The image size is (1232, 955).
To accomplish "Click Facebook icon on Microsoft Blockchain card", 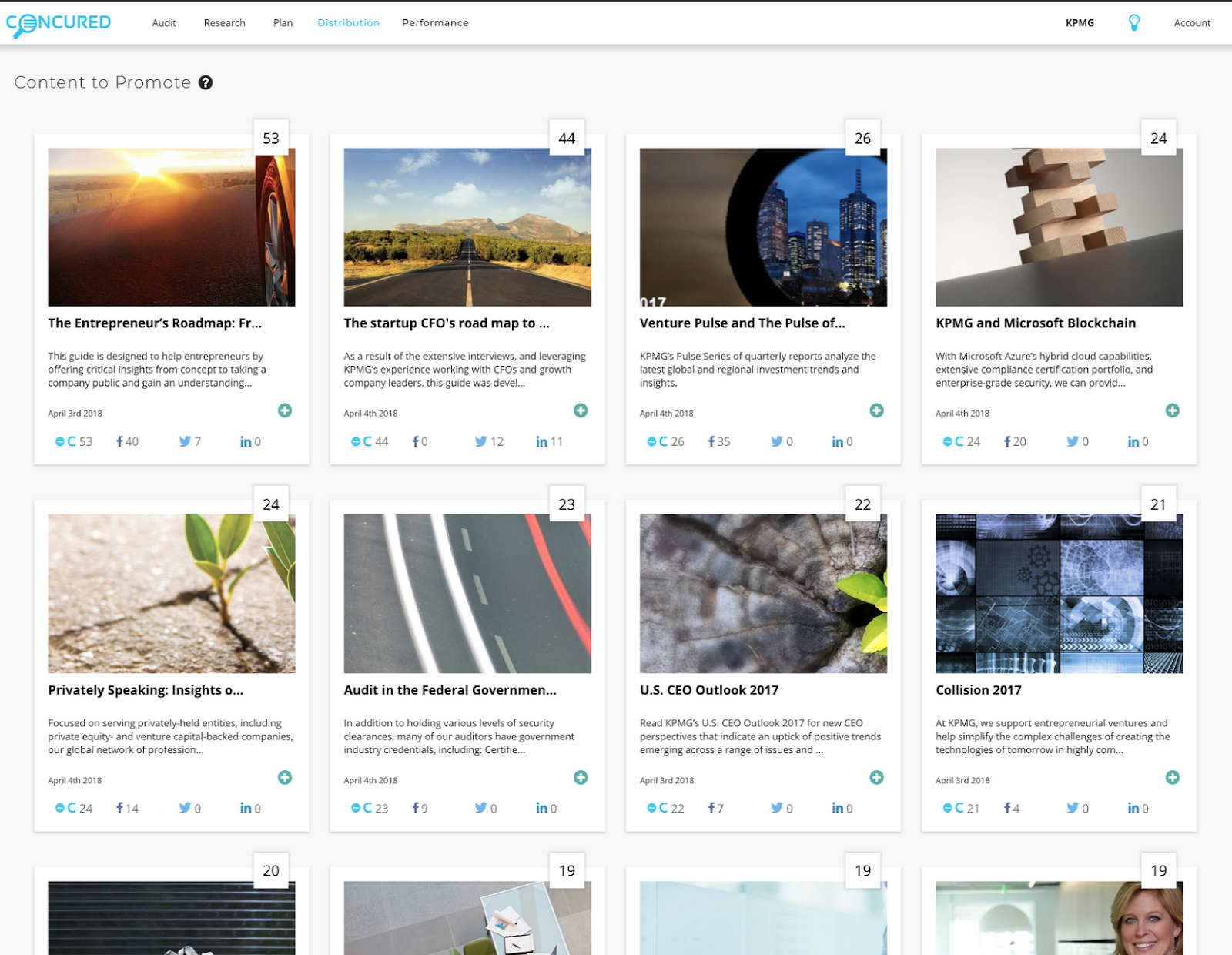I will click(x=1006, y=441).
